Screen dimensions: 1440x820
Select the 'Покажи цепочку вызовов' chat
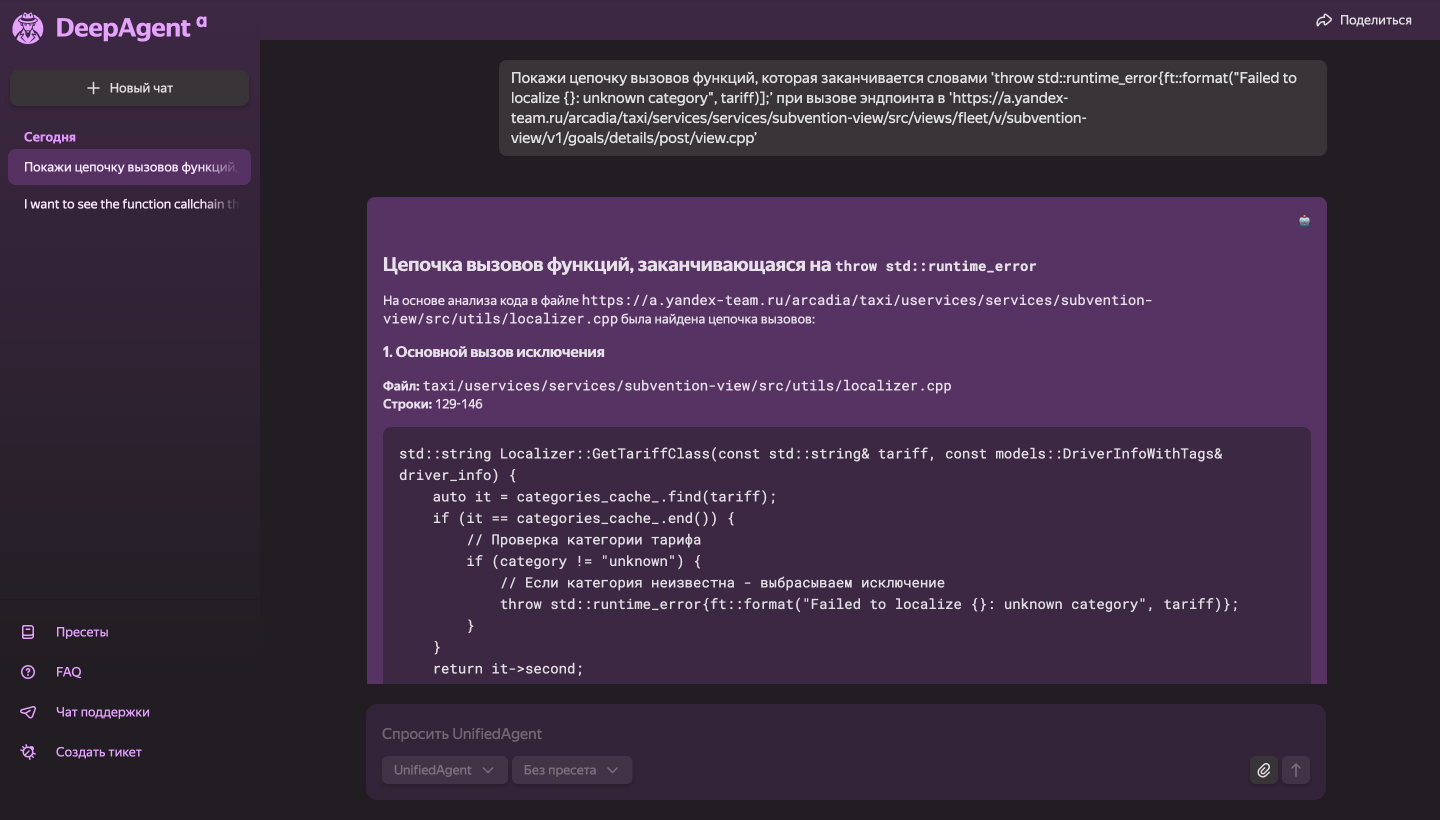(x=130, y=167)
